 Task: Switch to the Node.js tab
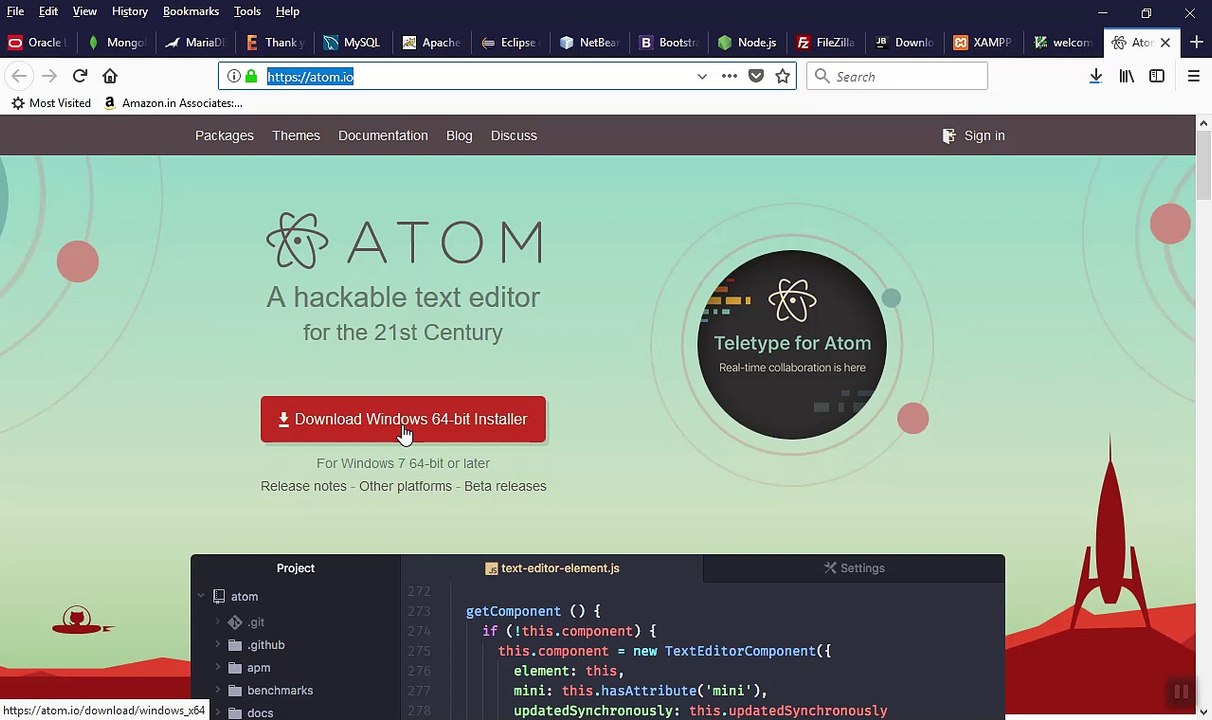[747, 42]
